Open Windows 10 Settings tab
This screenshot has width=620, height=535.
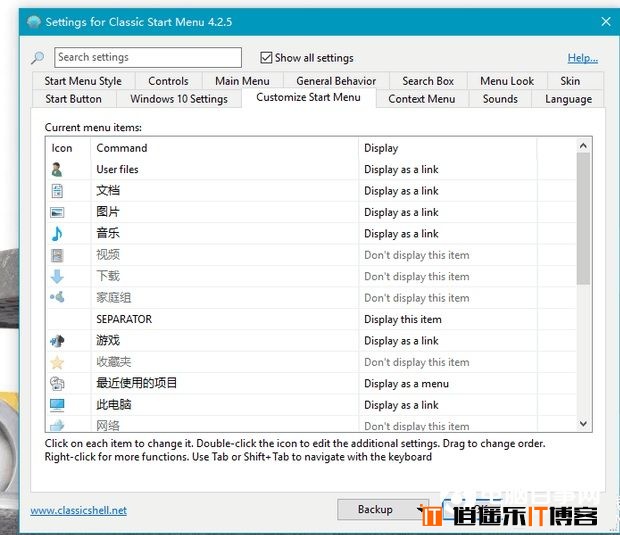pyautogui.click(x=179, y=99)
